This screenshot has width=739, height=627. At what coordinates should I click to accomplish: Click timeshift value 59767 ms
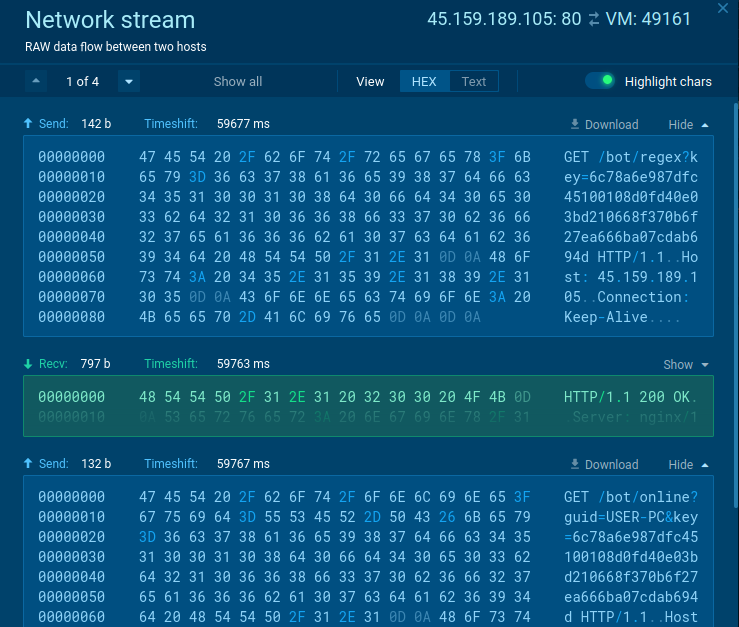[243, 463]
